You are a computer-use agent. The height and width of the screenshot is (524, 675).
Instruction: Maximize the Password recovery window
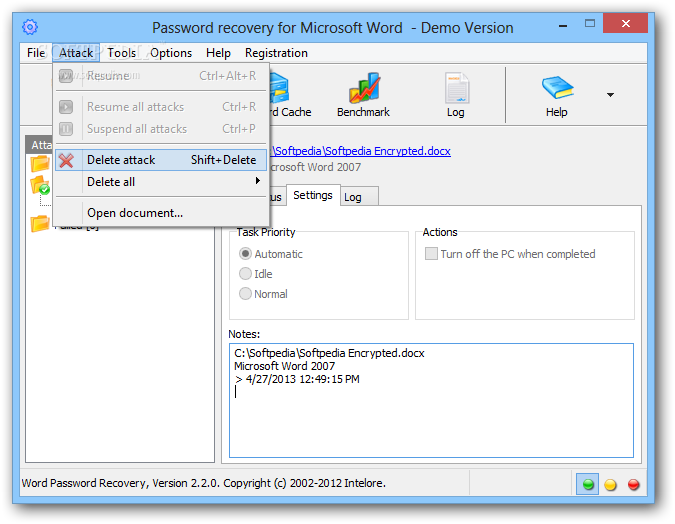click(x=590, y=24)
